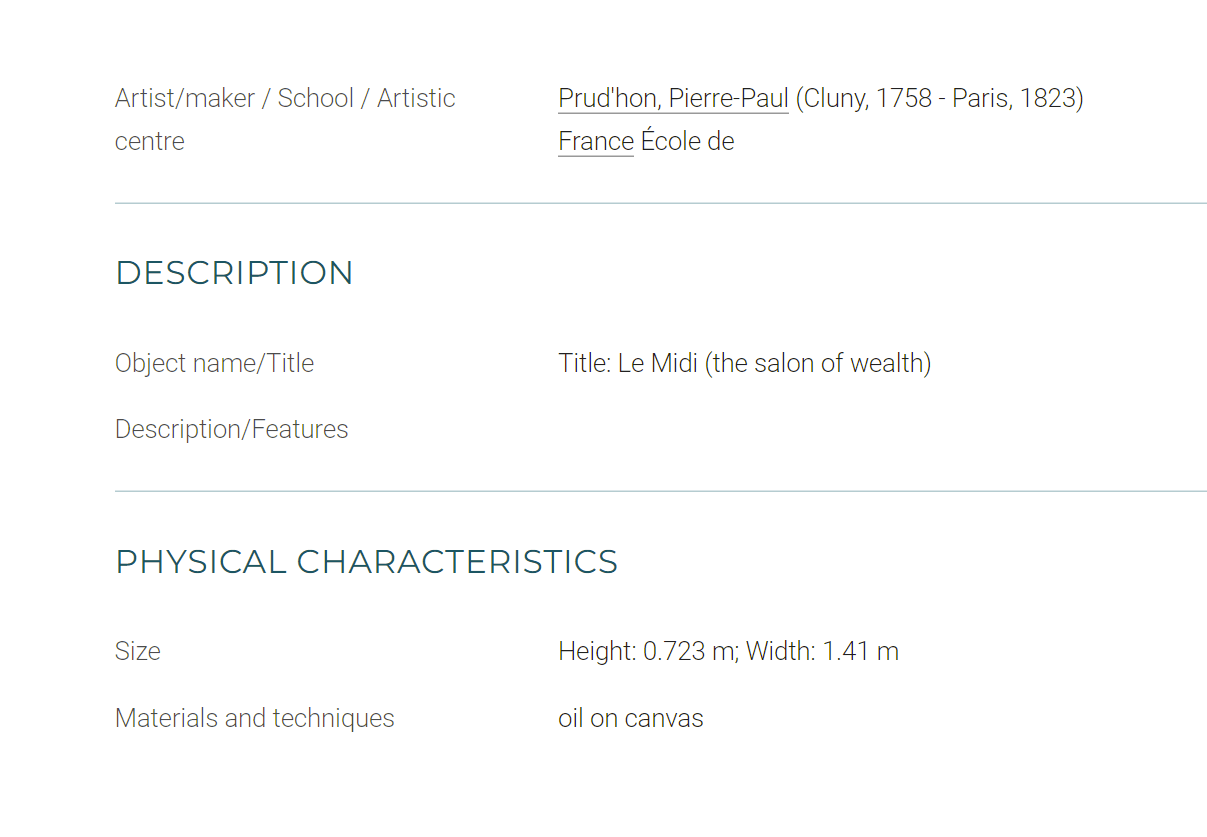Image resolution: width=1207 pixels, height=837 pixels.
Task: Click the Object name/Title label
Action: [214, 363]
